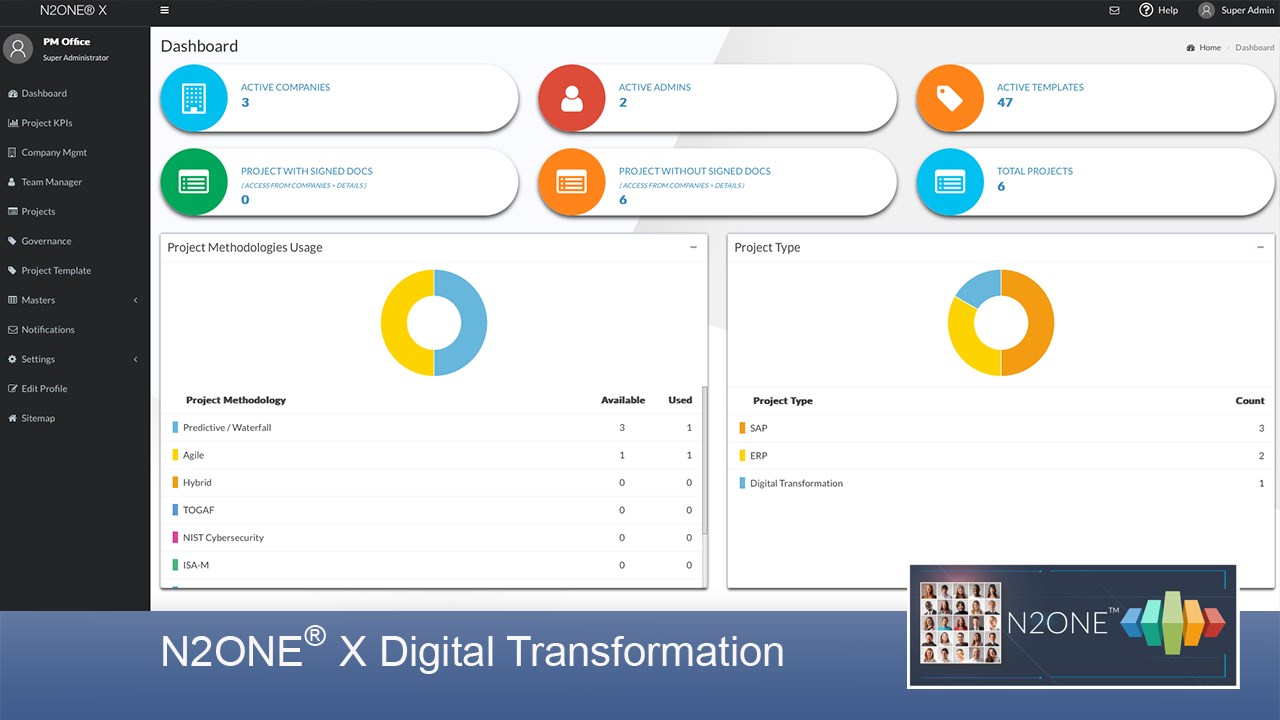Viewport: 1280px width, 720px height.
Task: Click the Notifications envelope icon
Action: (12, 330)
